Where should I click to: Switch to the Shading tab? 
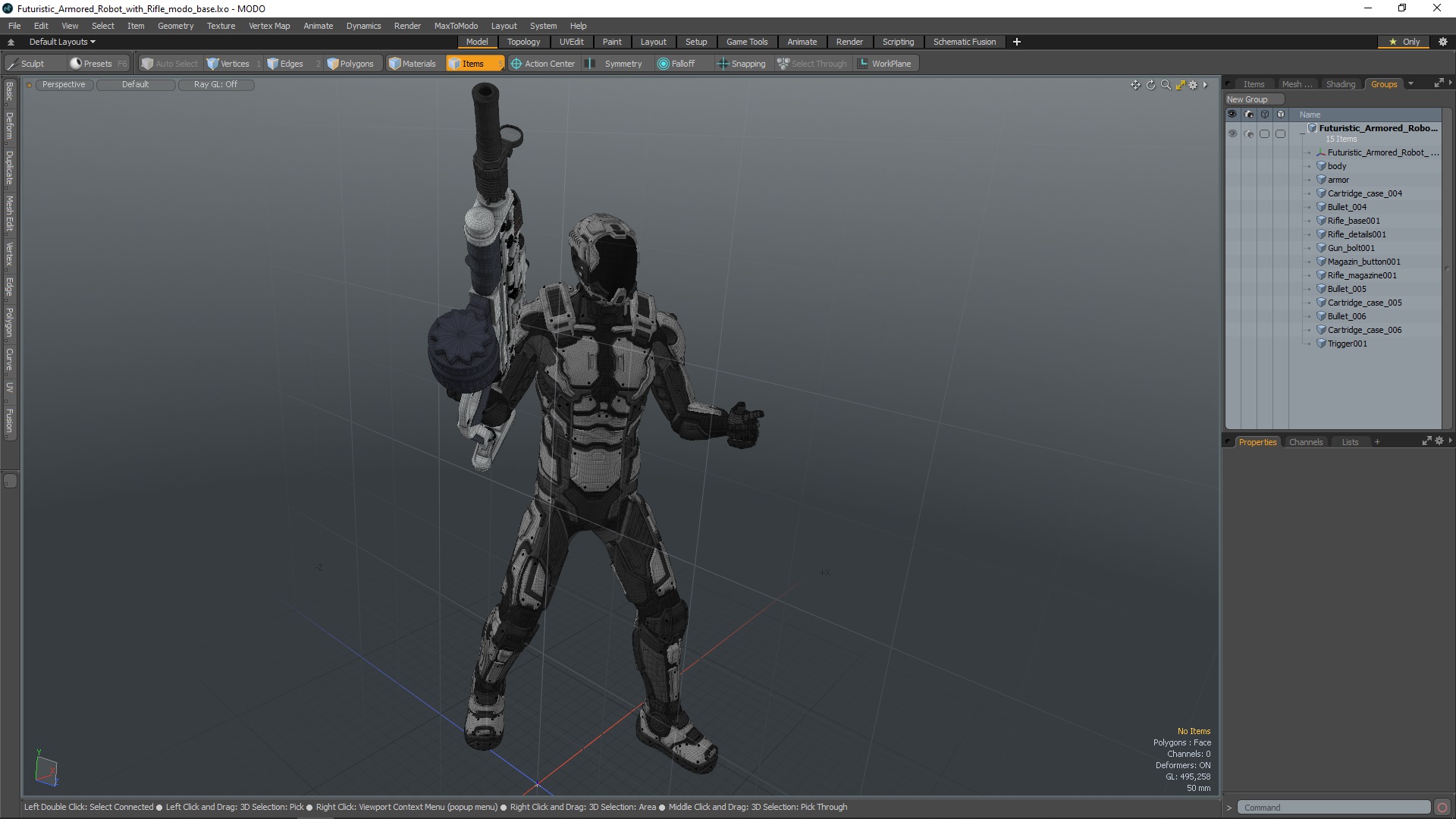click(x=1340, y=84)
